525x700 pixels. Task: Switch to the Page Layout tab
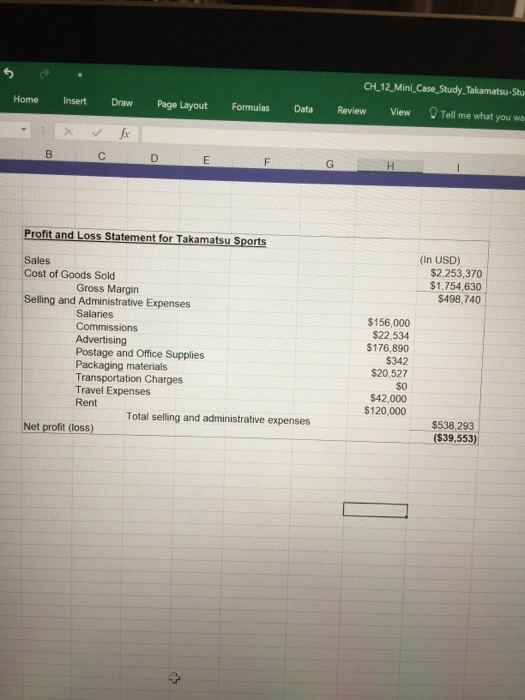point(182,105)
